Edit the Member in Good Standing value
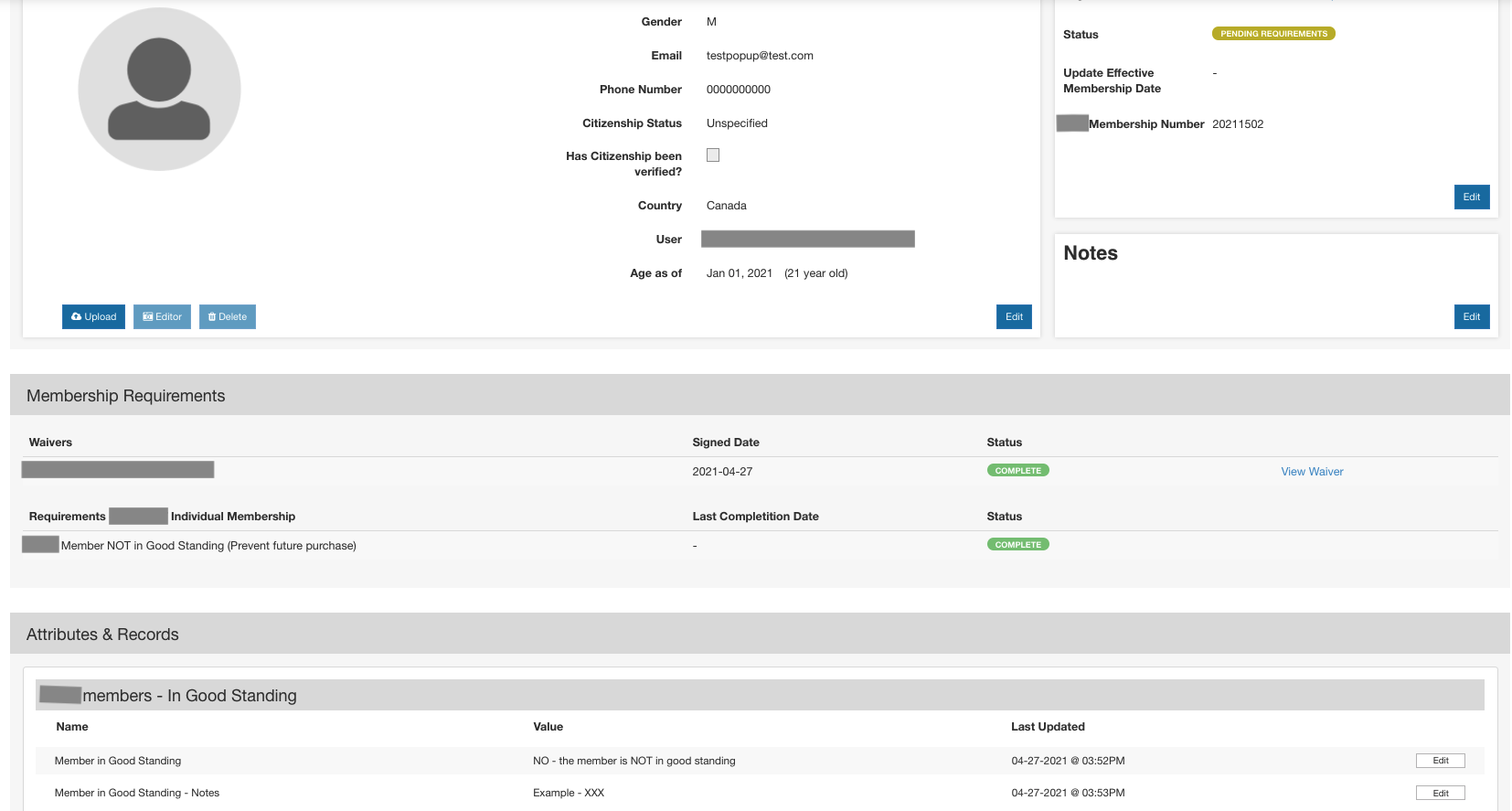Image resolution: width=1512 pixels, height=811 pixels. tap(1440, 761)
